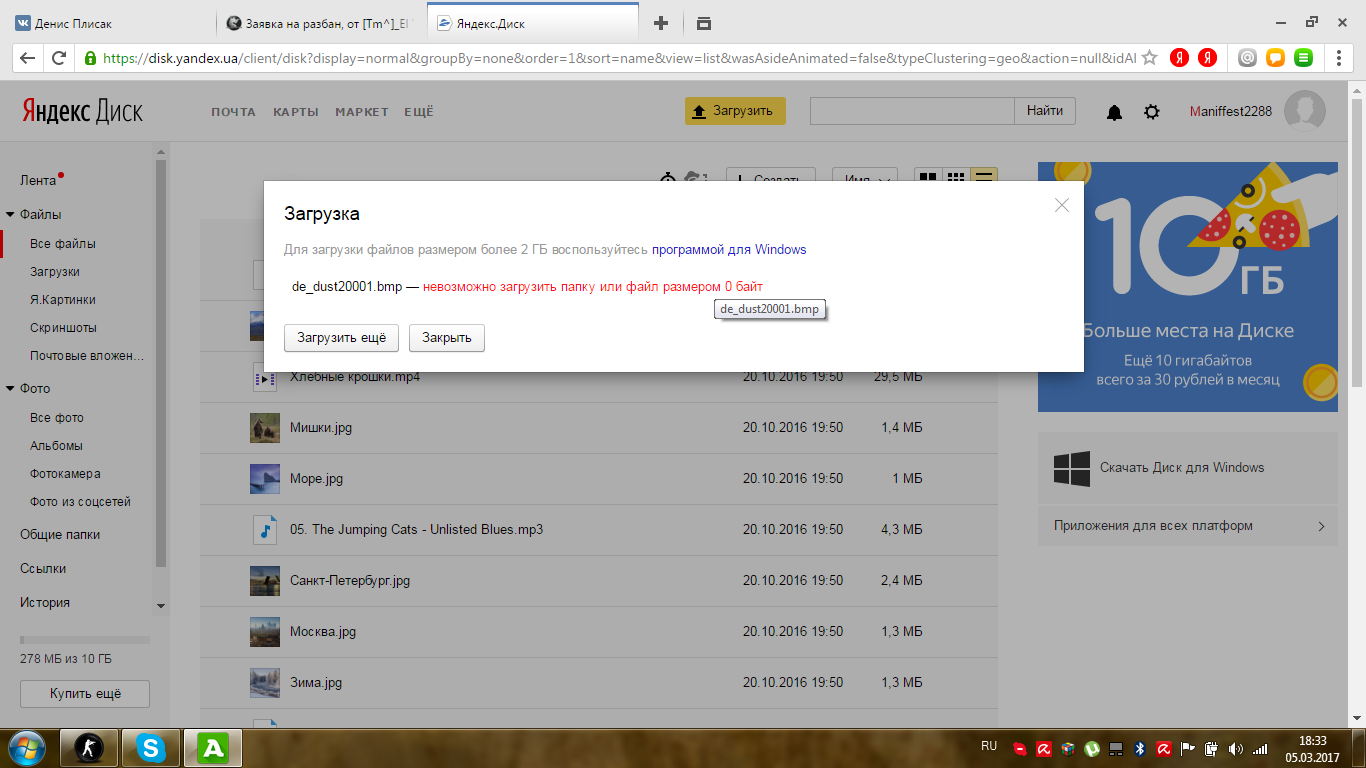This screenshot has height=768, width=1366.
Task: Switch to small tiles view icon
Action: click(956, 179)
